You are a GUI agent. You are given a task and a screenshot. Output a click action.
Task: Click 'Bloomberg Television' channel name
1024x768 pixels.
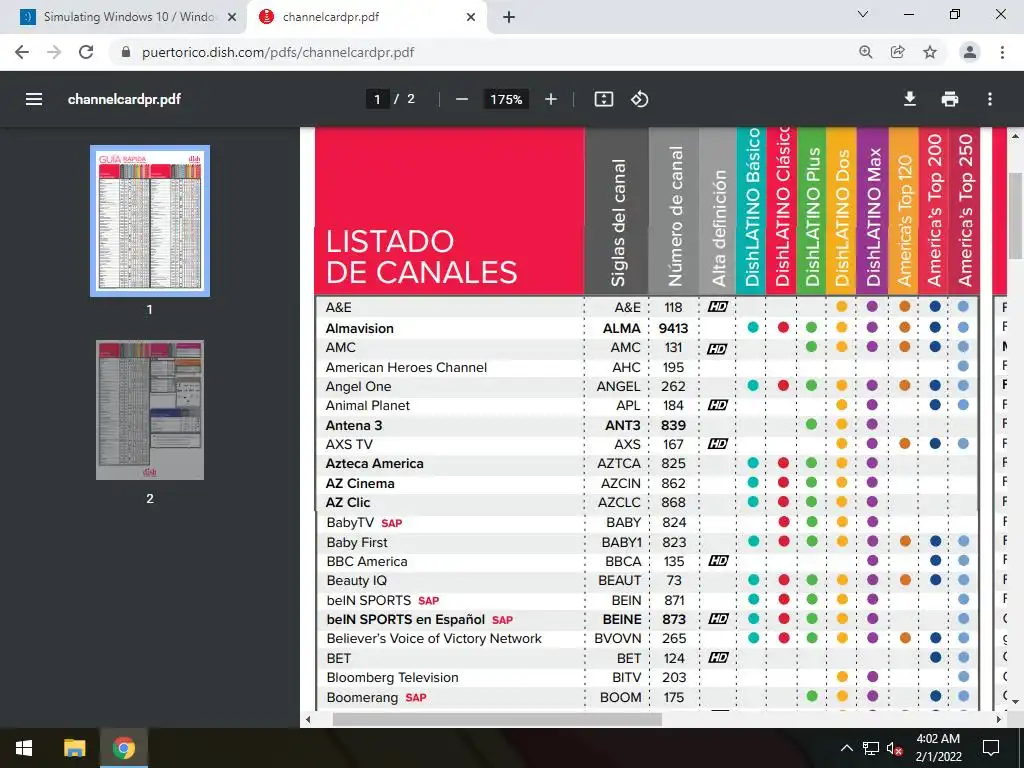pyautogui.click(x=392, y=677)
